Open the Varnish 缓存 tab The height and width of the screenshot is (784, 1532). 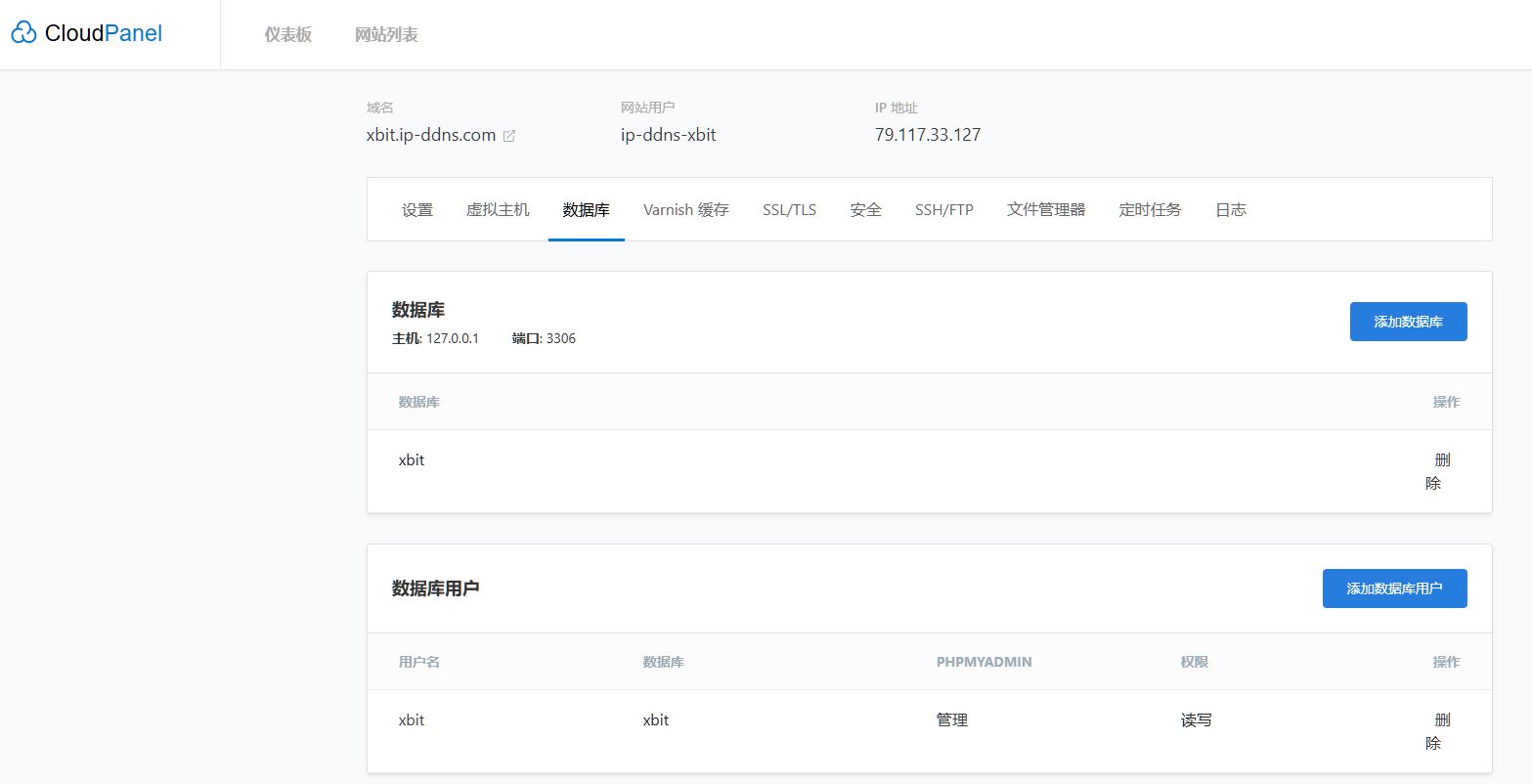point(686,209)
